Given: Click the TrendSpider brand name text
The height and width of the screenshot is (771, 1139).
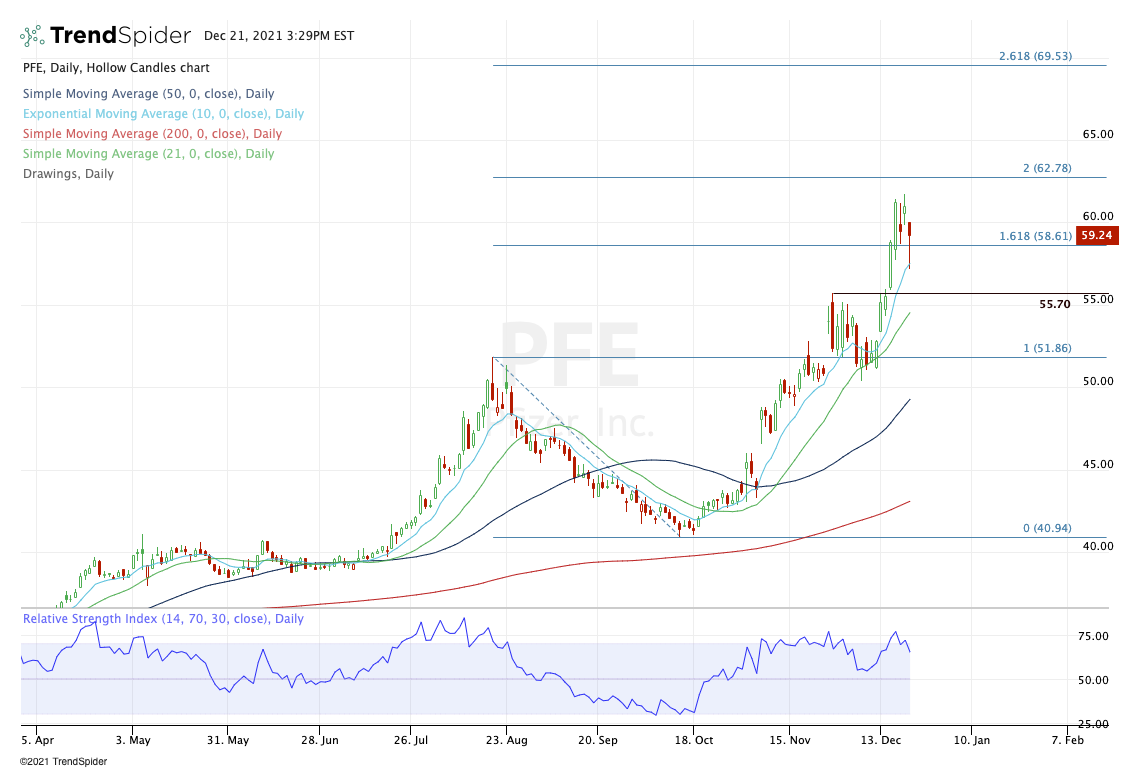Looking at the screenshot, I should click(120, 36).
